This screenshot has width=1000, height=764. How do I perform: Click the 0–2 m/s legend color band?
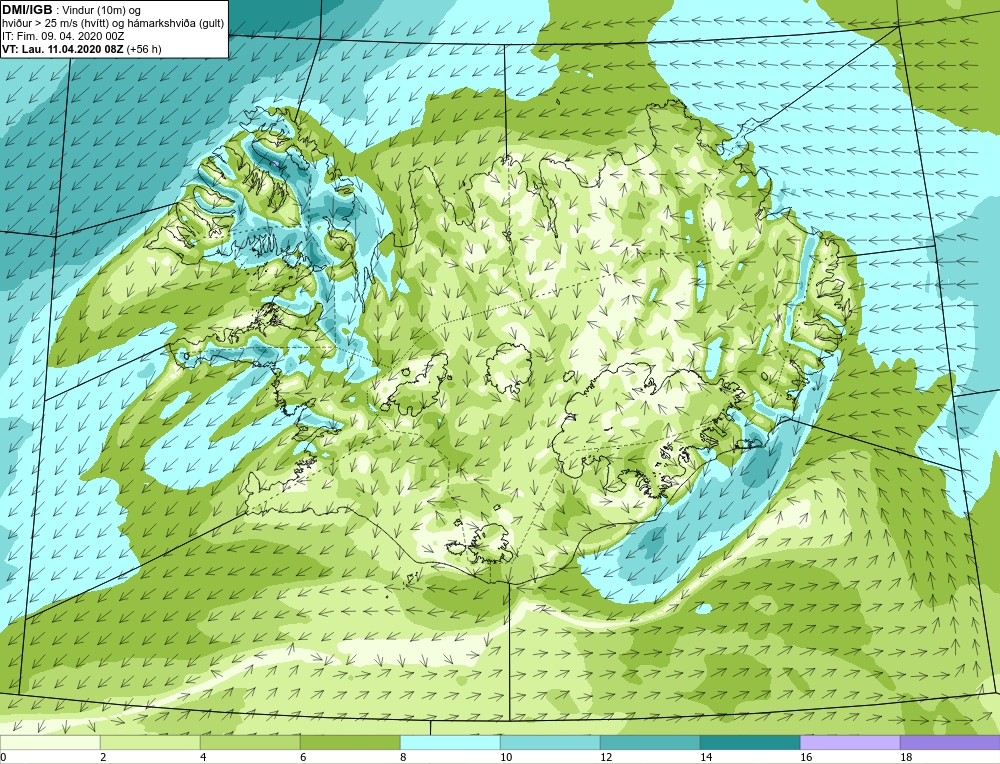50,742
